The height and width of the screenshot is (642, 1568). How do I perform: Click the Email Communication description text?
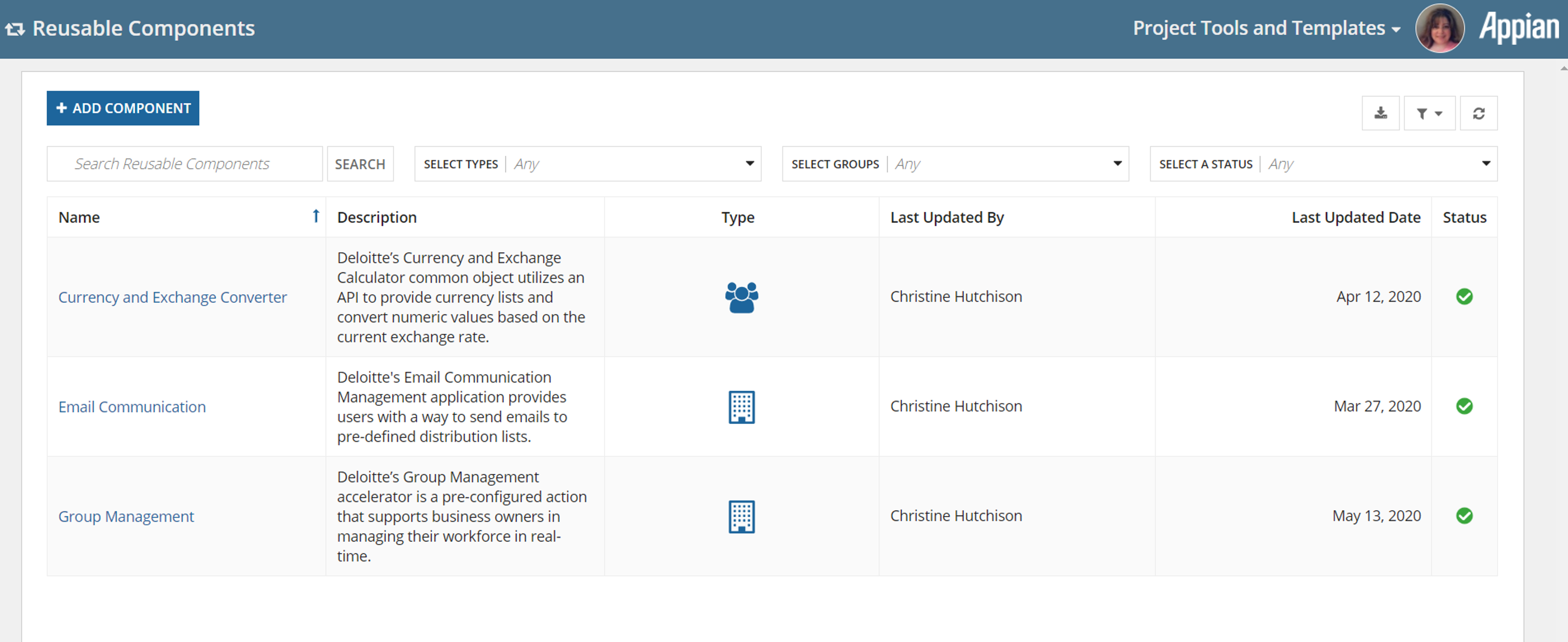pyautogui.click(x=452, y=407)
